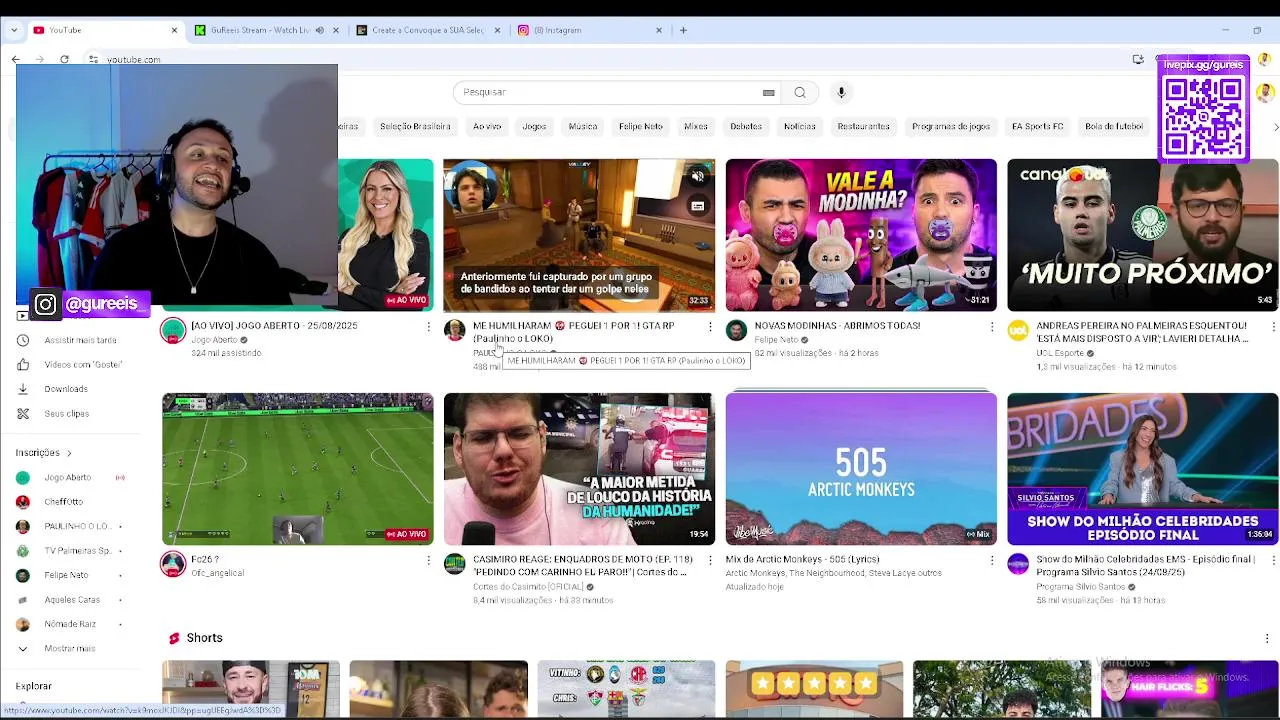The width and height of the screenshot is (1280, 720).
Task: Open the YouTube account avatar
Action: (1265, 93)
